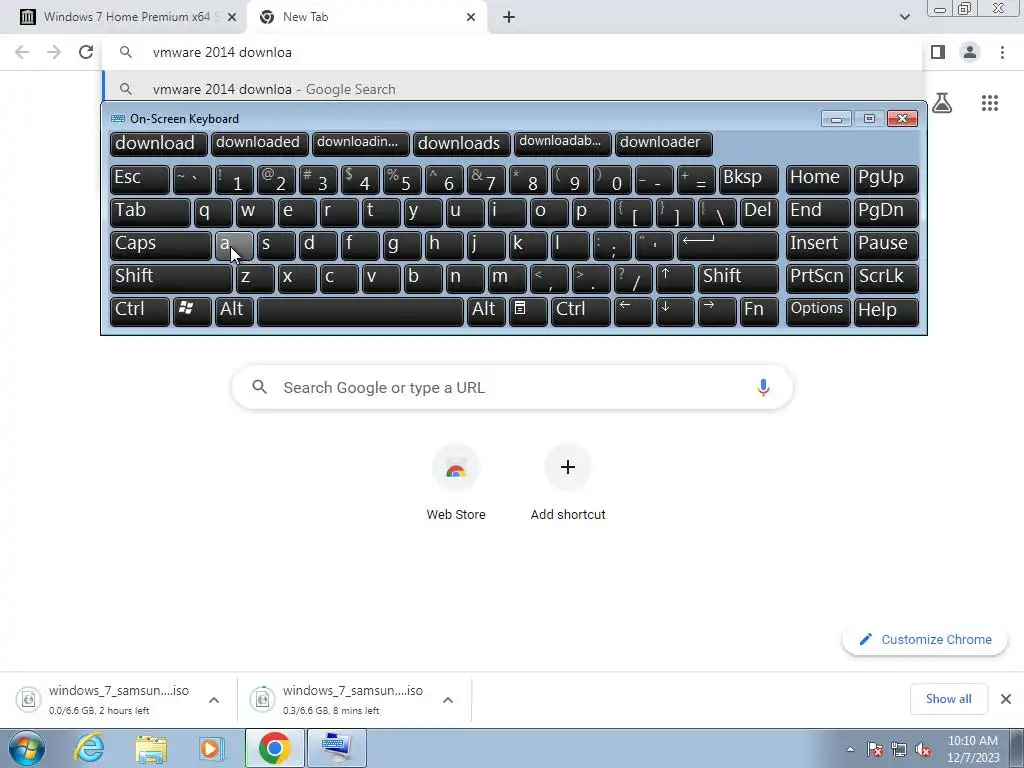Viewport: 1024px width, 768px height.
Task: Click the Del key on the keyboard
Action: tap(760, 212)
